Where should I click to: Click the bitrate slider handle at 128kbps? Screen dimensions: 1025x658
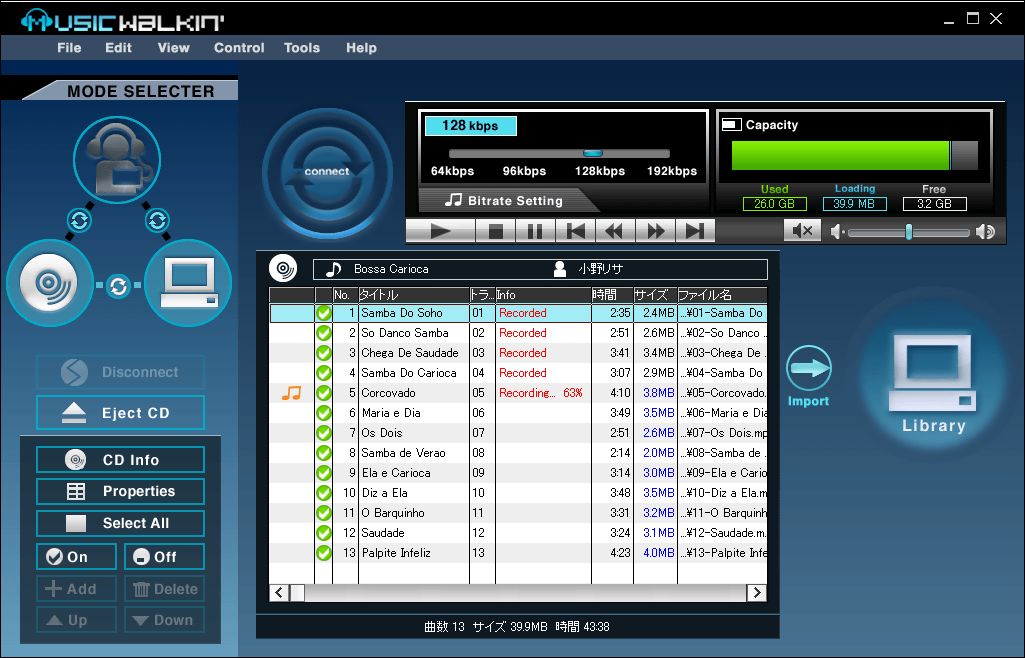pos(593,154)
